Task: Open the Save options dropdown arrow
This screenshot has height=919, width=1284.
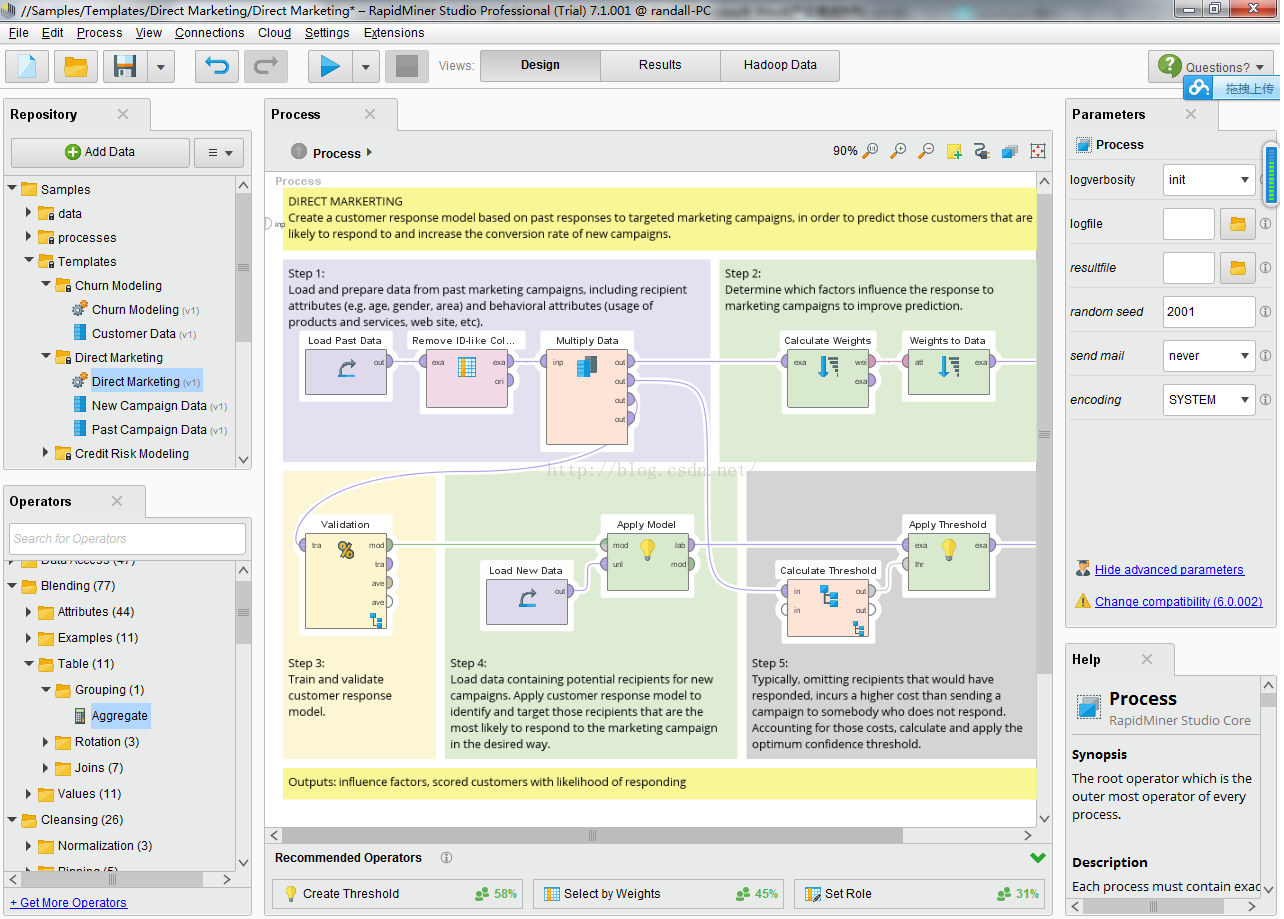Action: tap(161, 67)
